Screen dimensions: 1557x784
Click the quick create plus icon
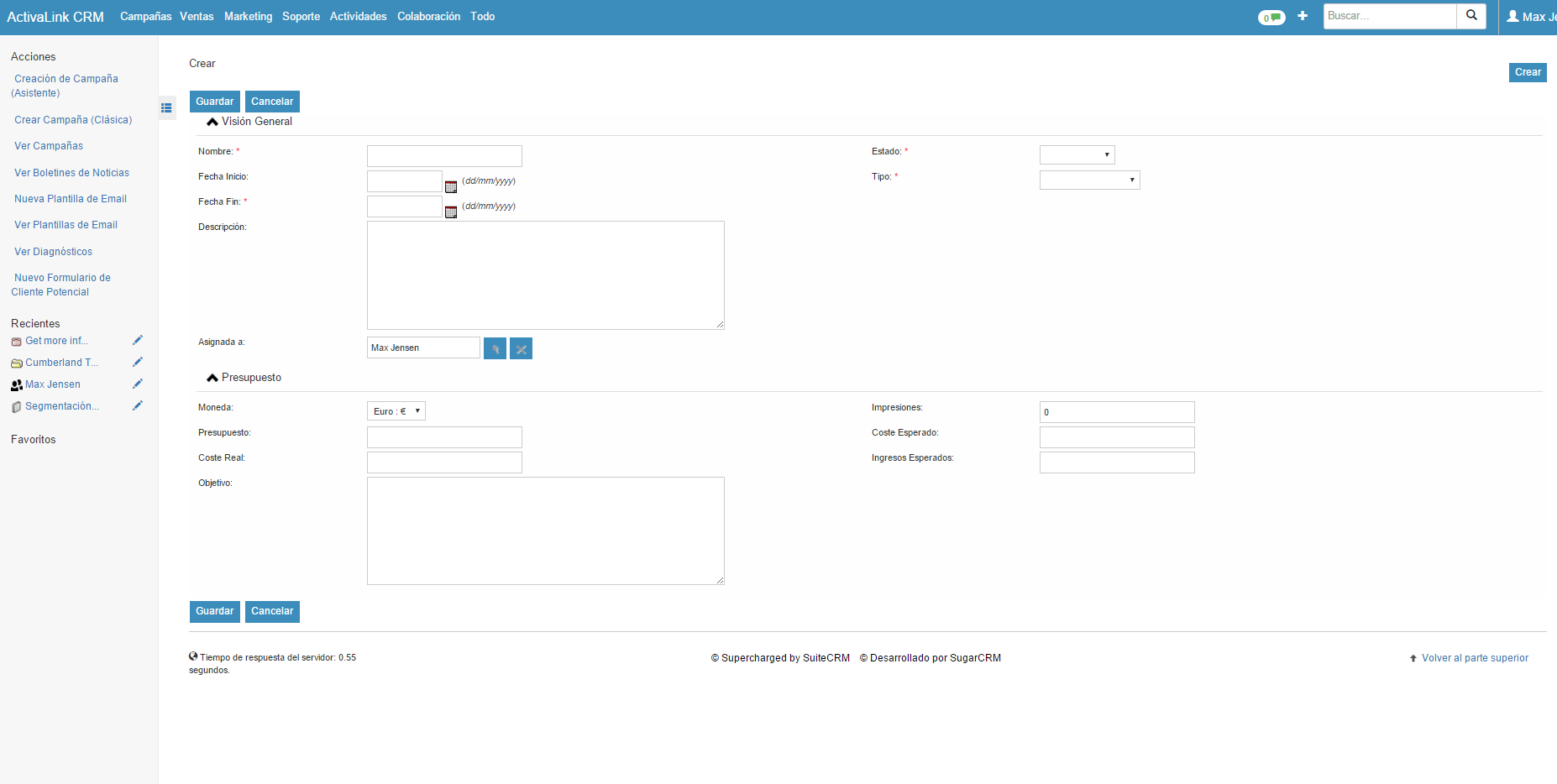[1303, 16]
